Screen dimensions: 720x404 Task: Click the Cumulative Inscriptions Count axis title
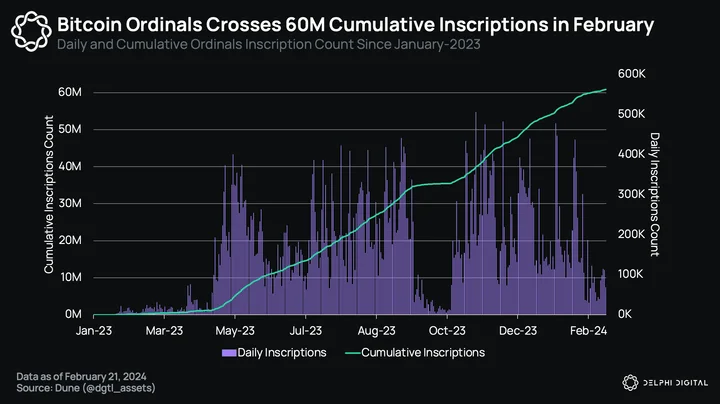49,195
